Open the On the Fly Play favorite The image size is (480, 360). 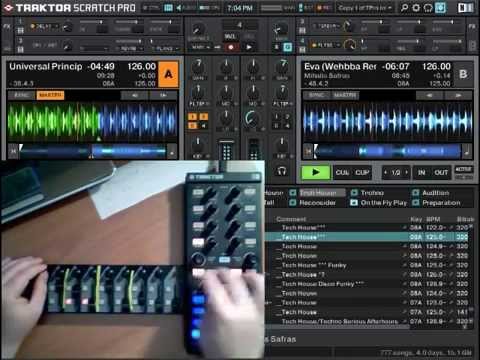coord(383,203)
